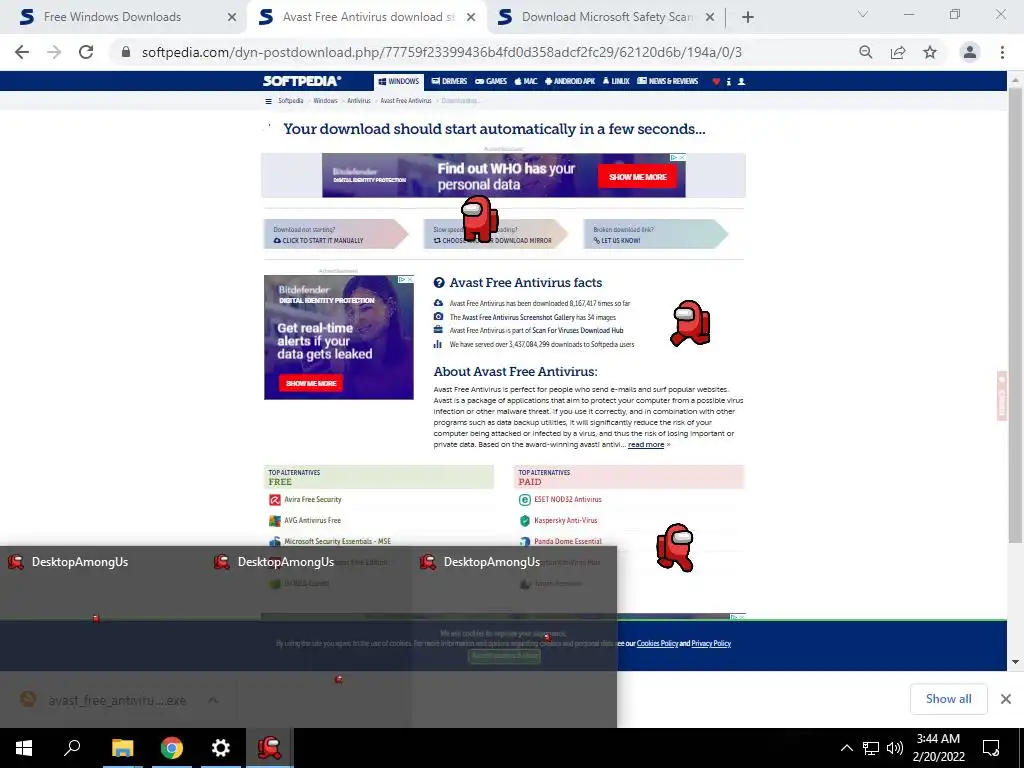
Task: Open Panda Dome Essential alternative
Action: click(568, 541)
